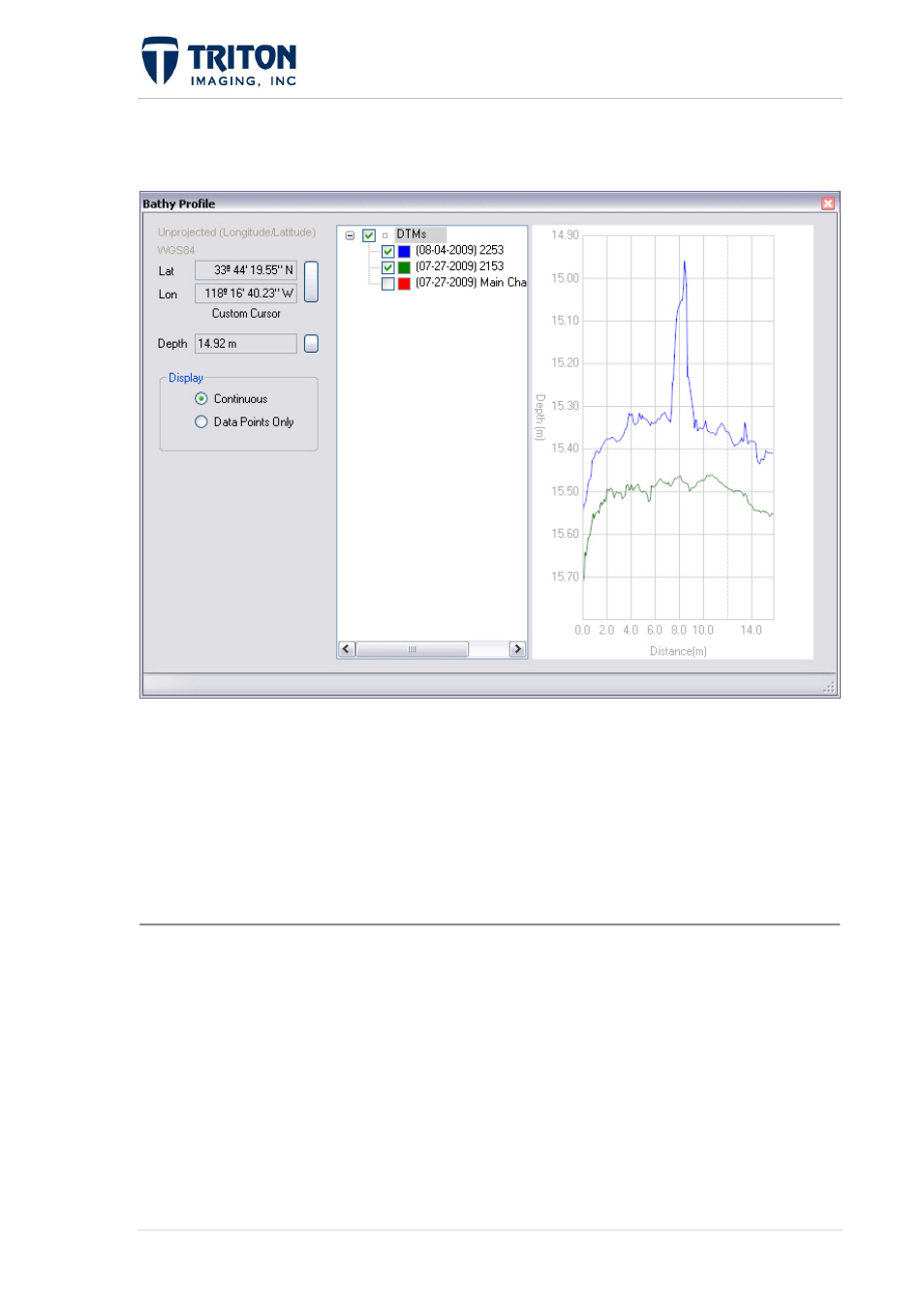
Task: Click the Bathy Profile title bar
Action: (489, 203)
